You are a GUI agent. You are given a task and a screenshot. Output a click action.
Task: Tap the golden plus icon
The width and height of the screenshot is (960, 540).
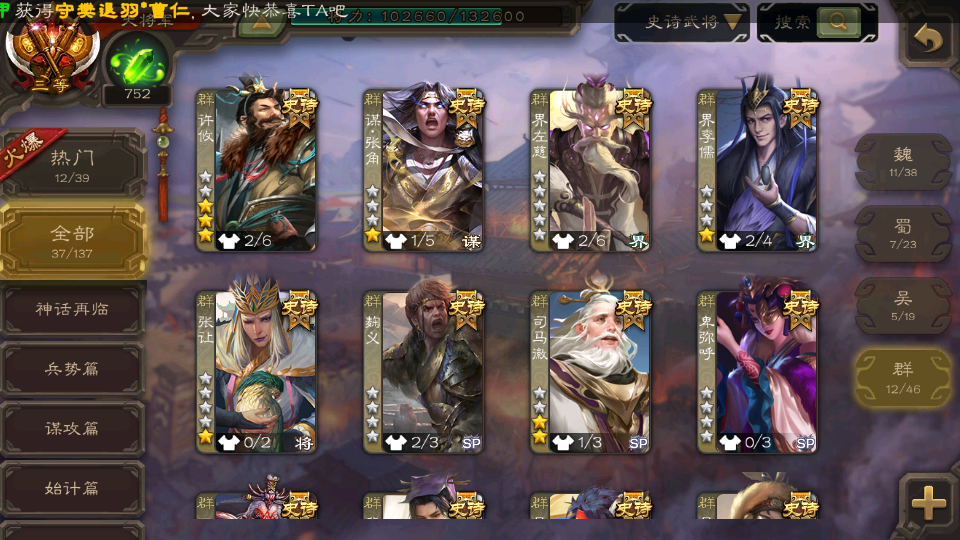(x=929, y=503)
